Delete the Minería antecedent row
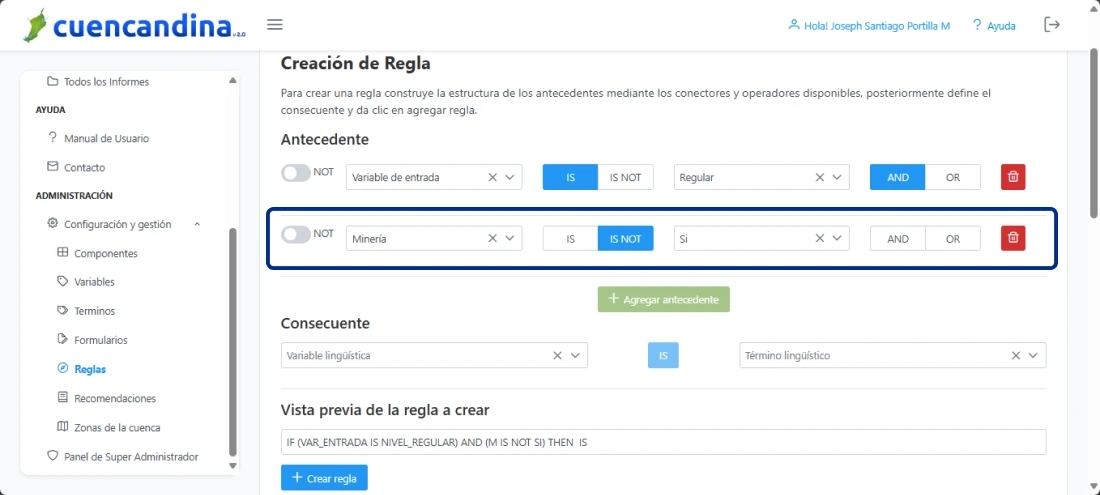 click(x=1013, y=238)
